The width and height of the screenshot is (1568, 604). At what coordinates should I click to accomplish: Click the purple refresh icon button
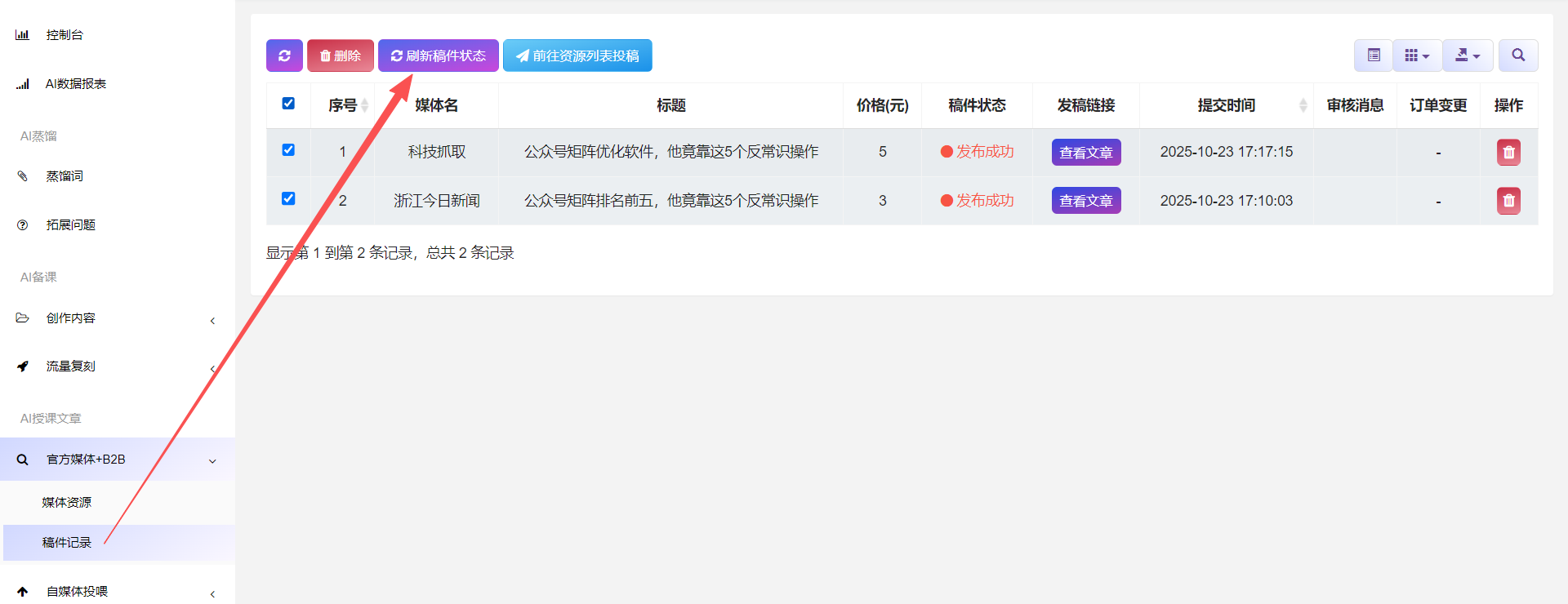pos(284,56)
